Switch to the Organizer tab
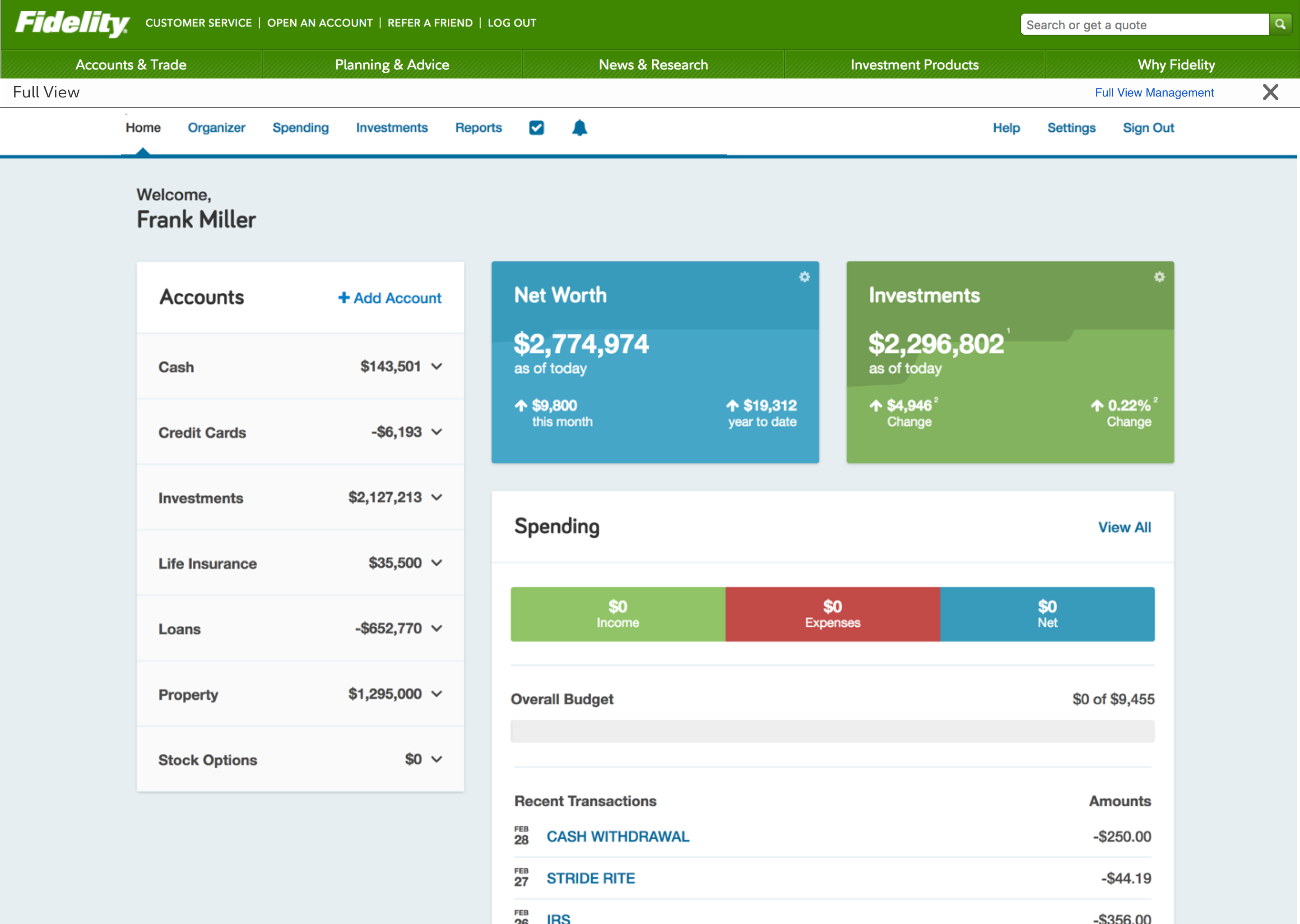The height and width of the screenshot is (924, 1300). (x=216, y=128)
